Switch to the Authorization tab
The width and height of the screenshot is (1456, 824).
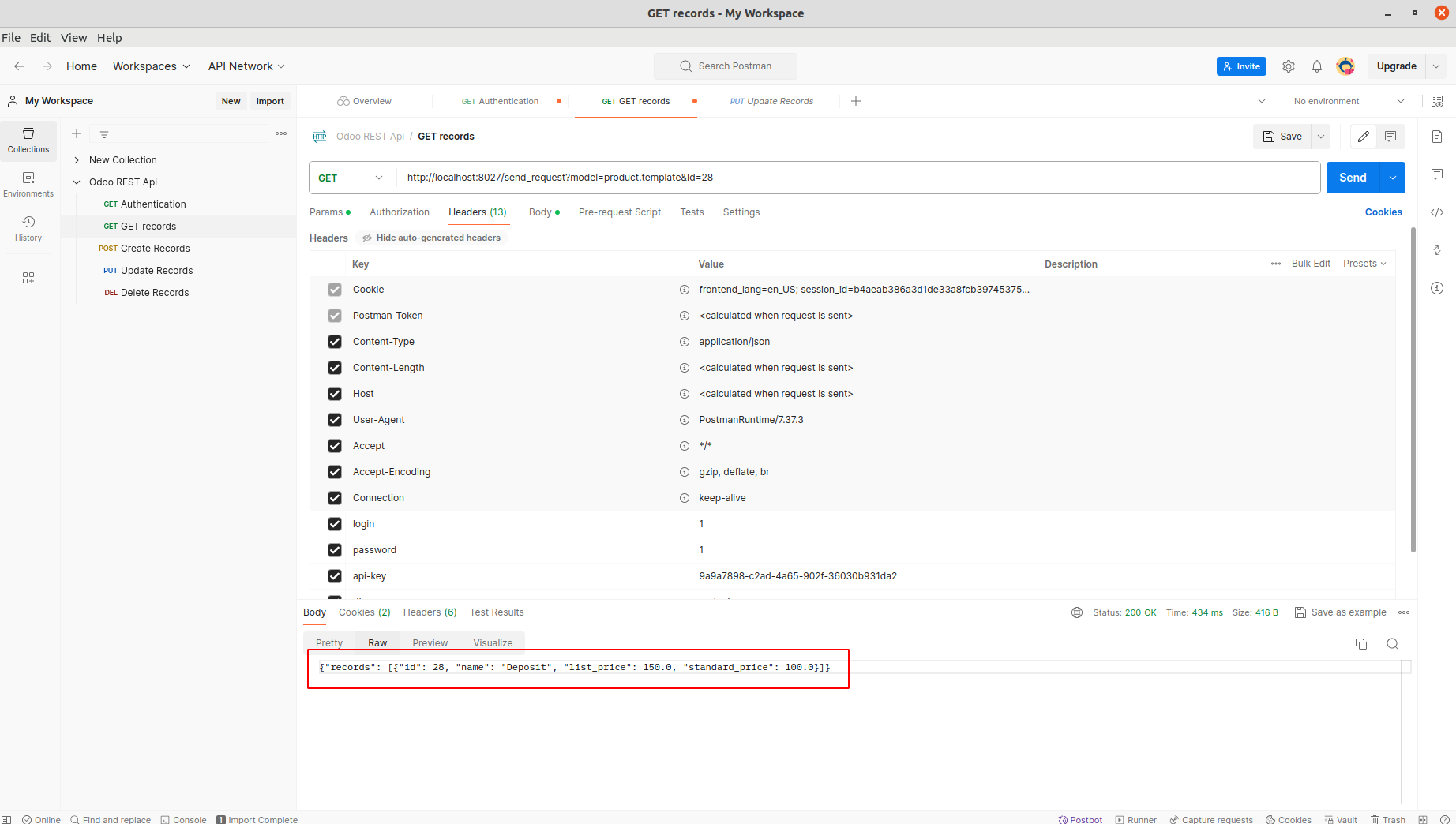click(x=400, y=212)
